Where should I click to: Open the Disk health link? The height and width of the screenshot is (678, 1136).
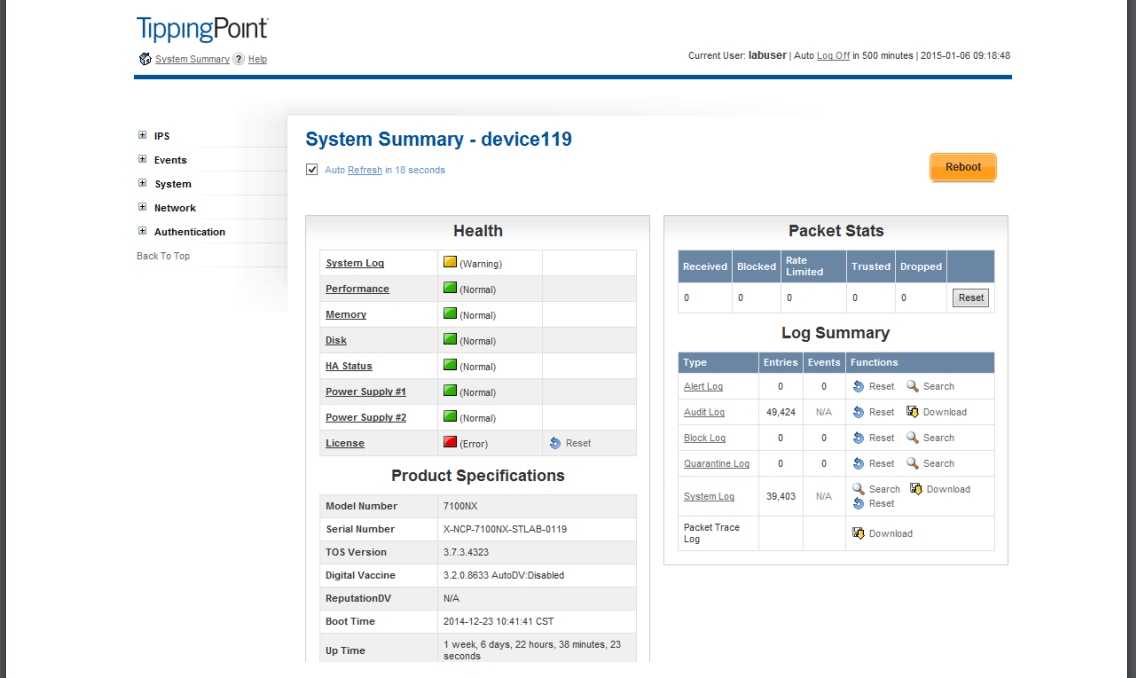336,340
